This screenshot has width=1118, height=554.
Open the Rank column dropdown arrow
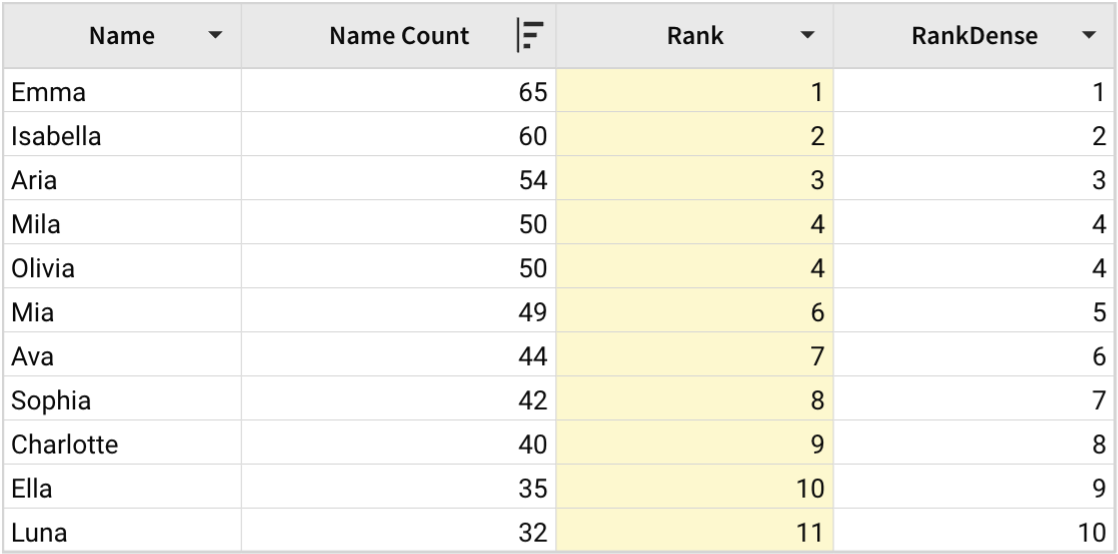point(808,37)
